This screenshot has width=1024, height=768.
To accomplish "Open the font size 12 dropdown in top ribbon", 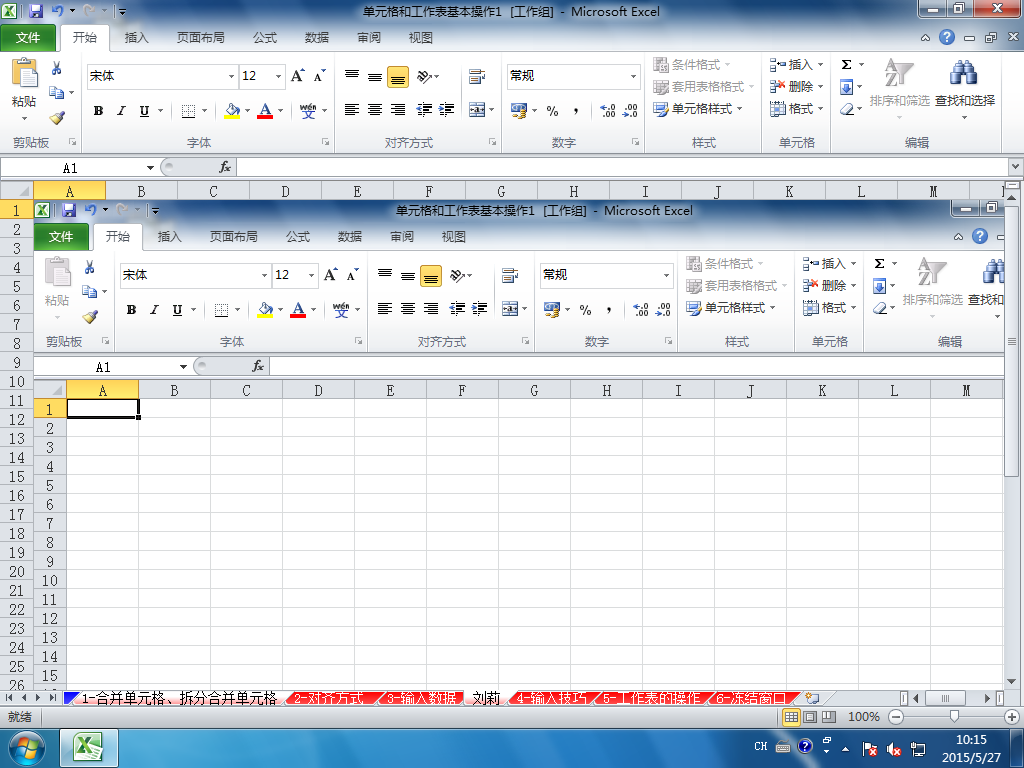I will click(x=278, y=76).
